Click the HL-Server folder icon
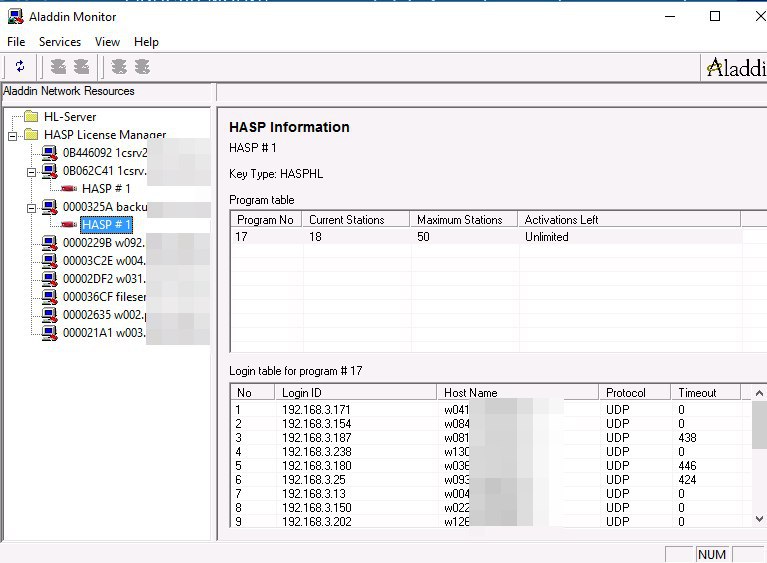The image size is (767, 563). (31, 116)
